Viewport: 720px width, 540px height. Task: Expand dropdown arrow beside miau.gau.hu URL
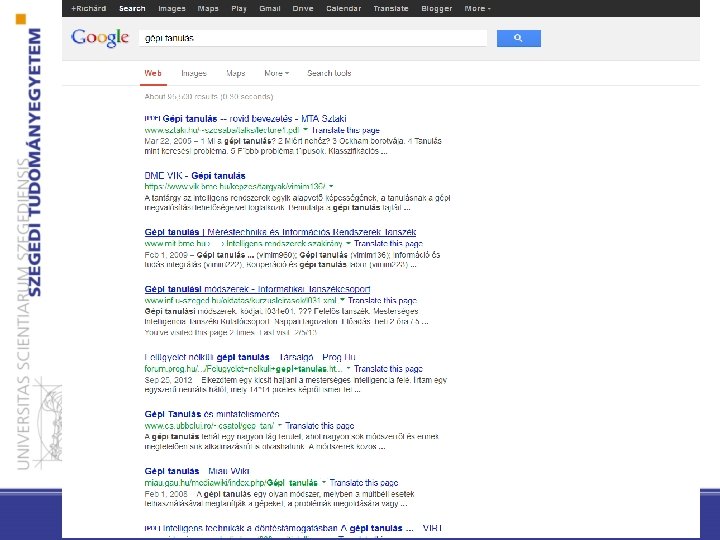[324, 482]
